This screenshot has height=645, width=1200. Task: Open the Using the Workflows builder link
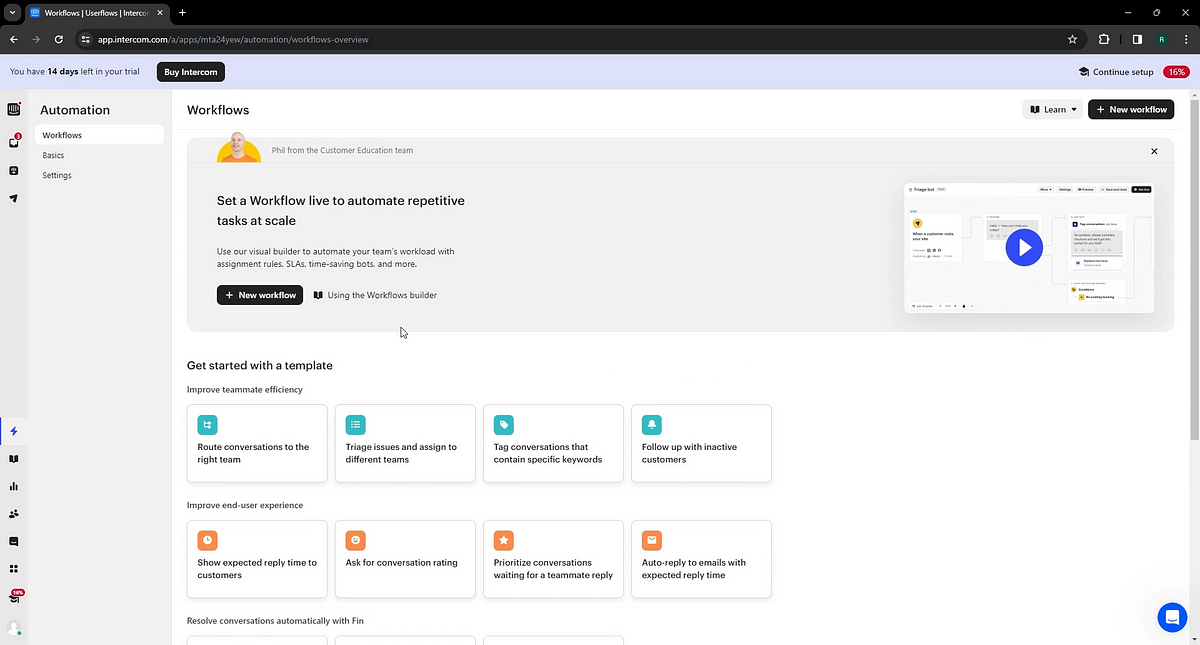(x=375, y=295)
